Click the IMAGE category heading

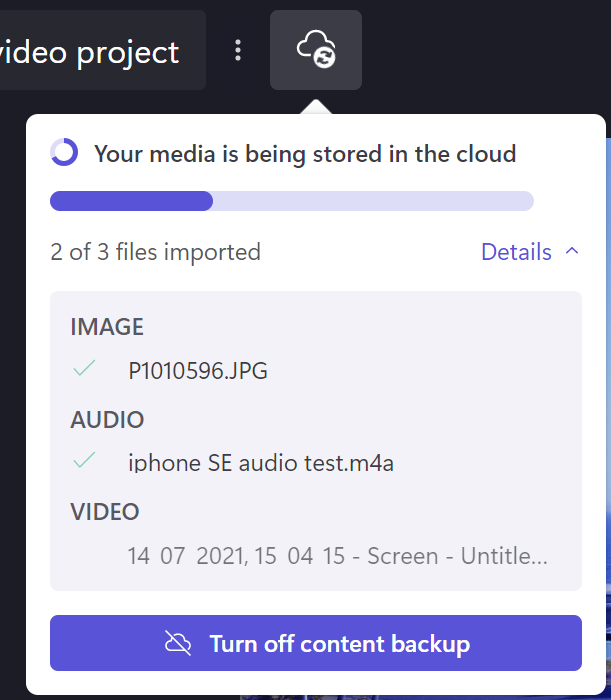[107, 327]
